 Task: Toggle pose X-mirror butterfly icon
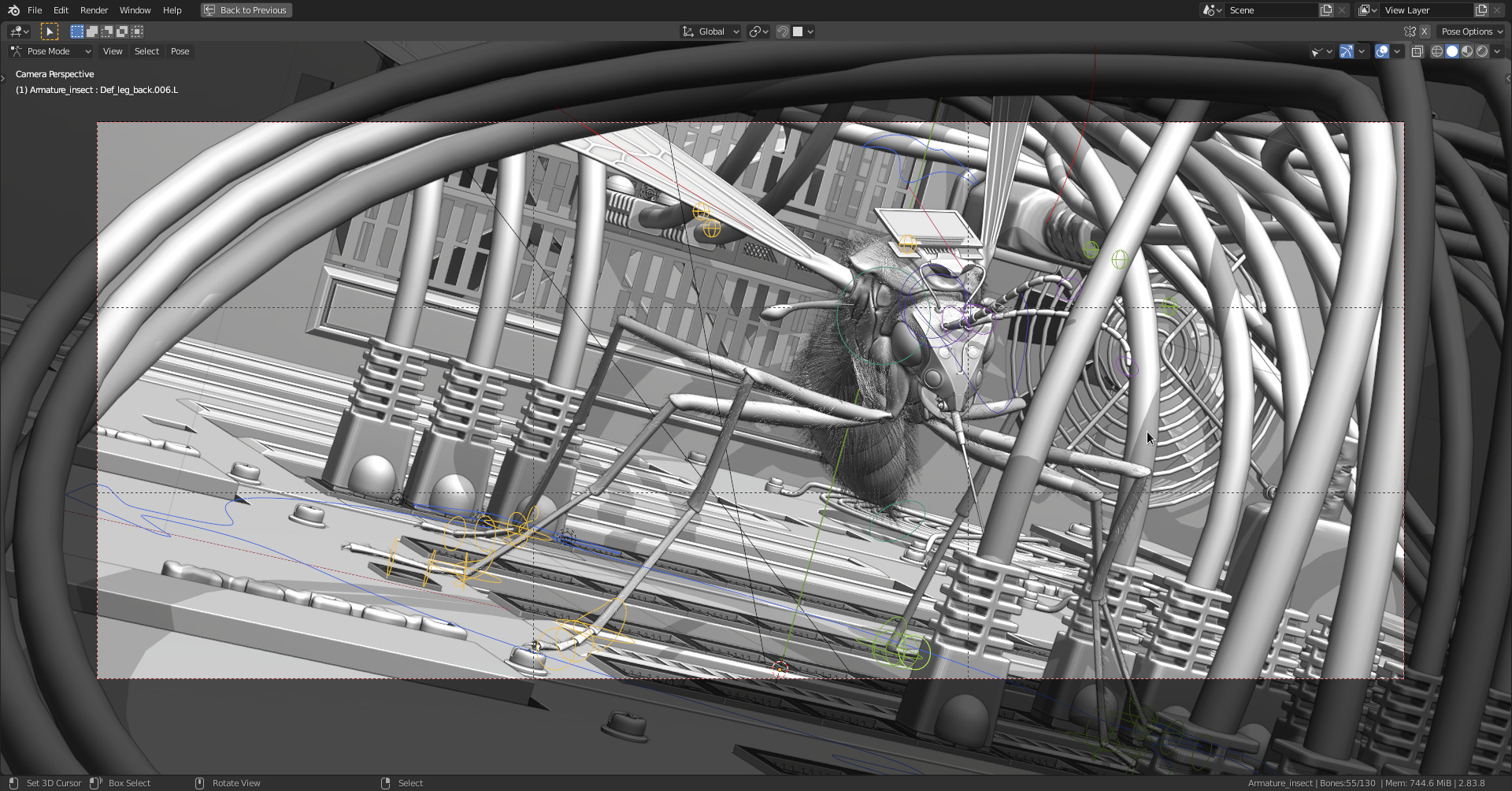1410,32
